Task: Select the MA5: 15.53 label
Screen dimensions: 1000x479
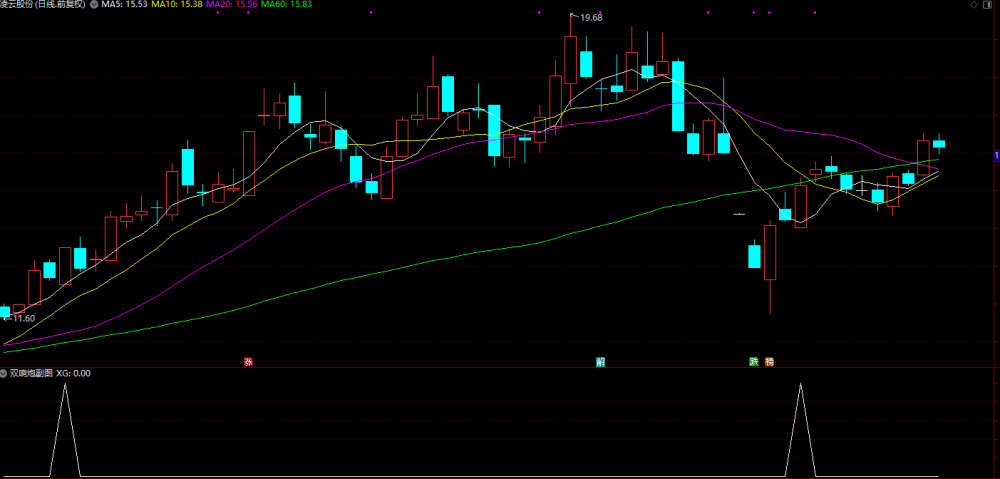Action: [124, 4]
